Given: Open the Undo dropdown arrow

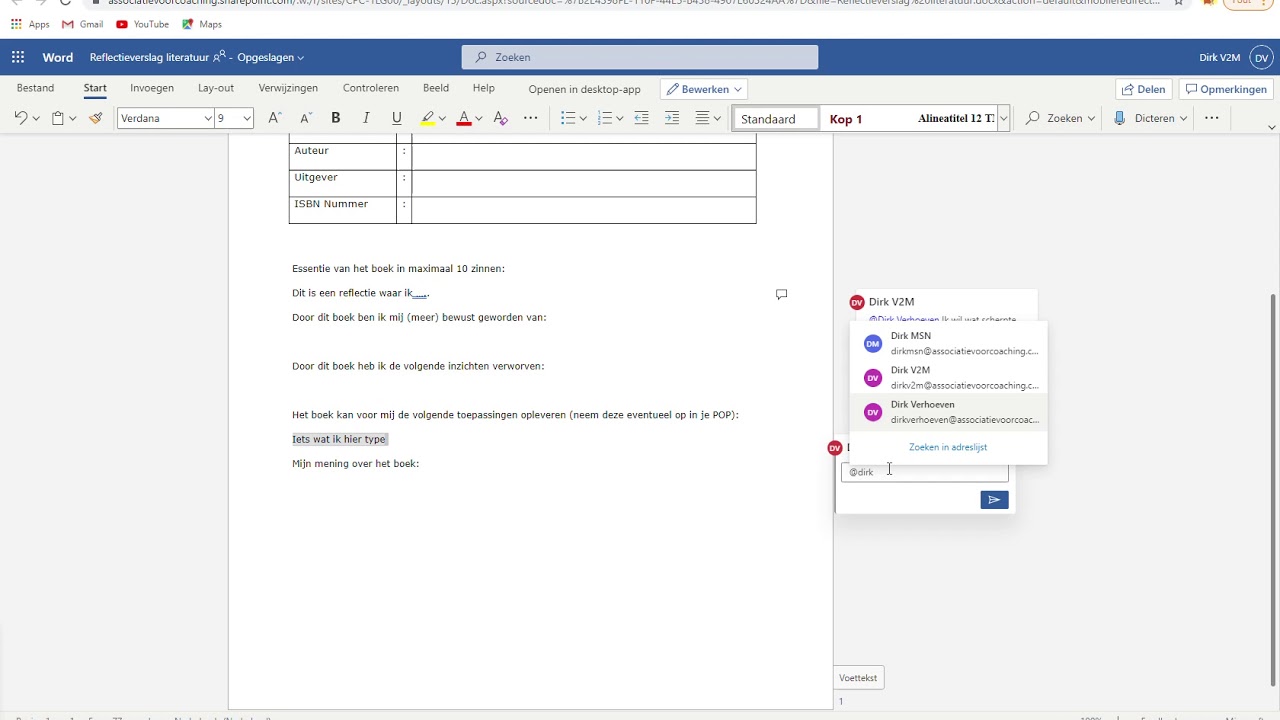Looking at the screenshot, I should [x=36, y=119].
